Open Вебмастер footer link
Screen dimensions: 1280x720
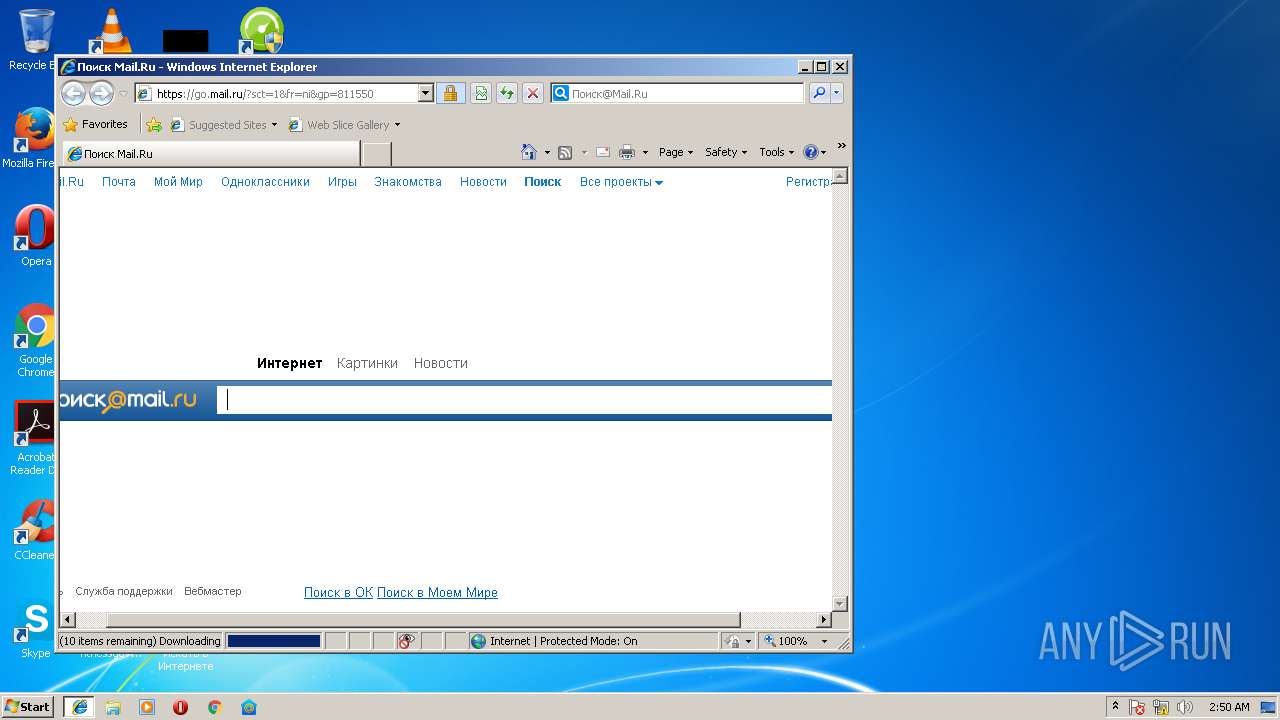tap(213, 591)
